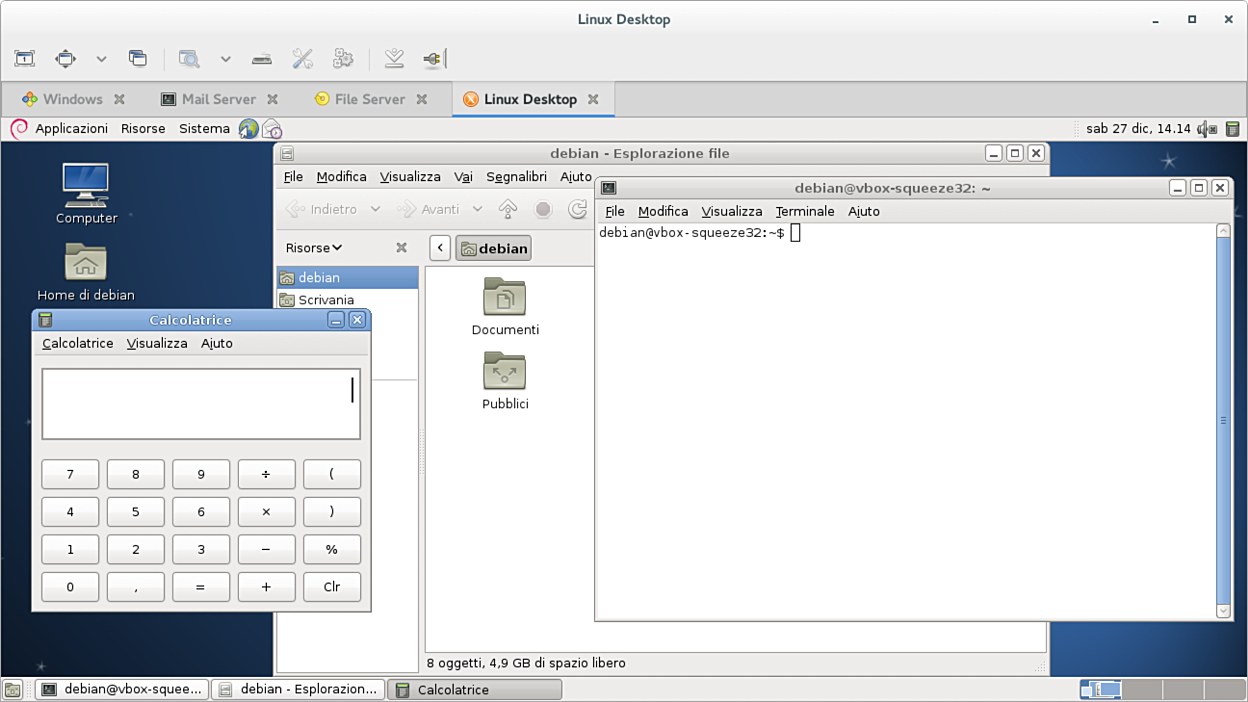Switch to the Mail Server tab
Viewport: 1248px width, 702px height.
218,99
